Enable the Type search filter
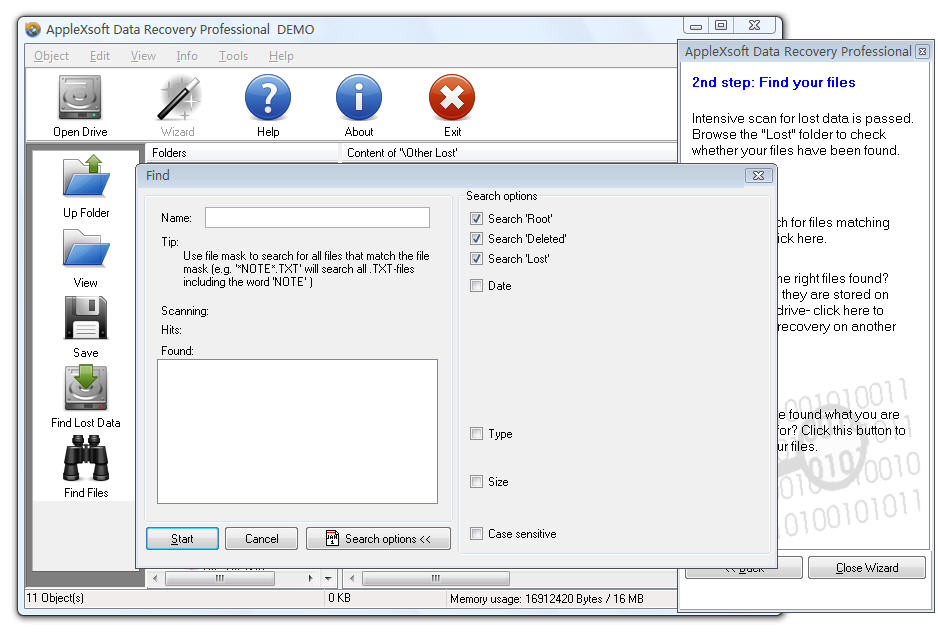 (x=476, y=434)
